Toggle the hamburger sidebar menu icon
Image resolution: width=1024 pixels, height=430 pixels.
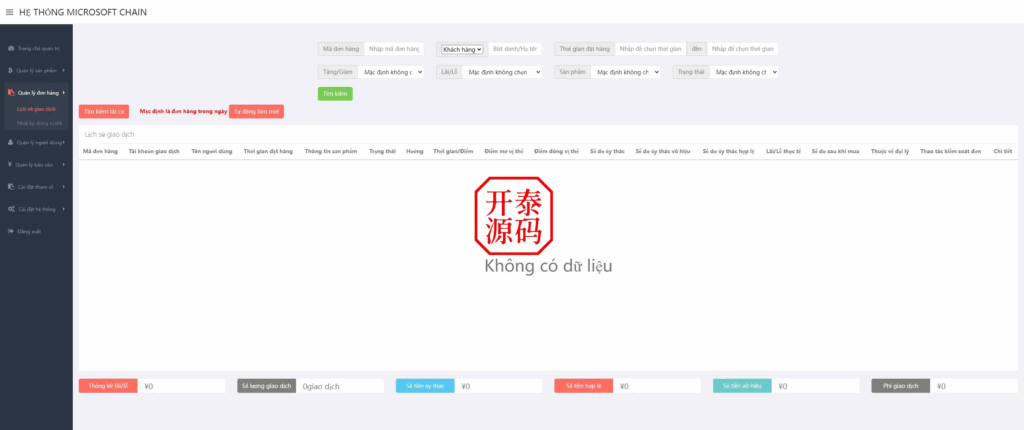[x=9, y=12]
